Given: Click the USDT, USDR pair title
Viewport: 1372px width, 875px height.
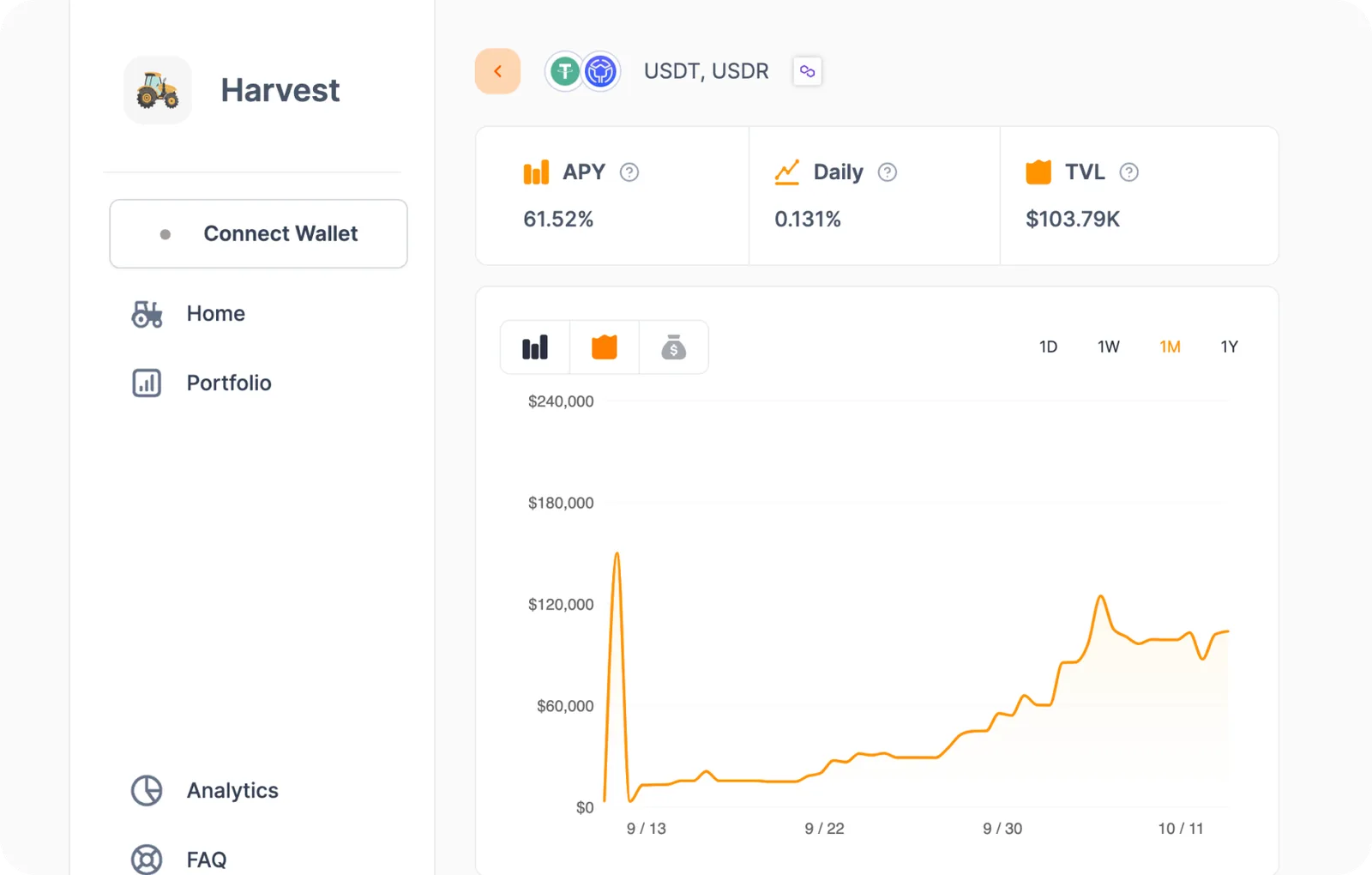Looking at the screenshot, I should (x=707, y=71).
